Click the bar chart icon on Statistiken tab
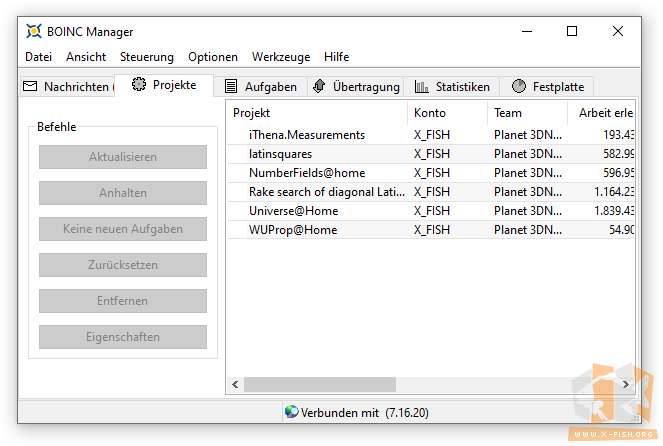663x446 pixels. (421, 87)
